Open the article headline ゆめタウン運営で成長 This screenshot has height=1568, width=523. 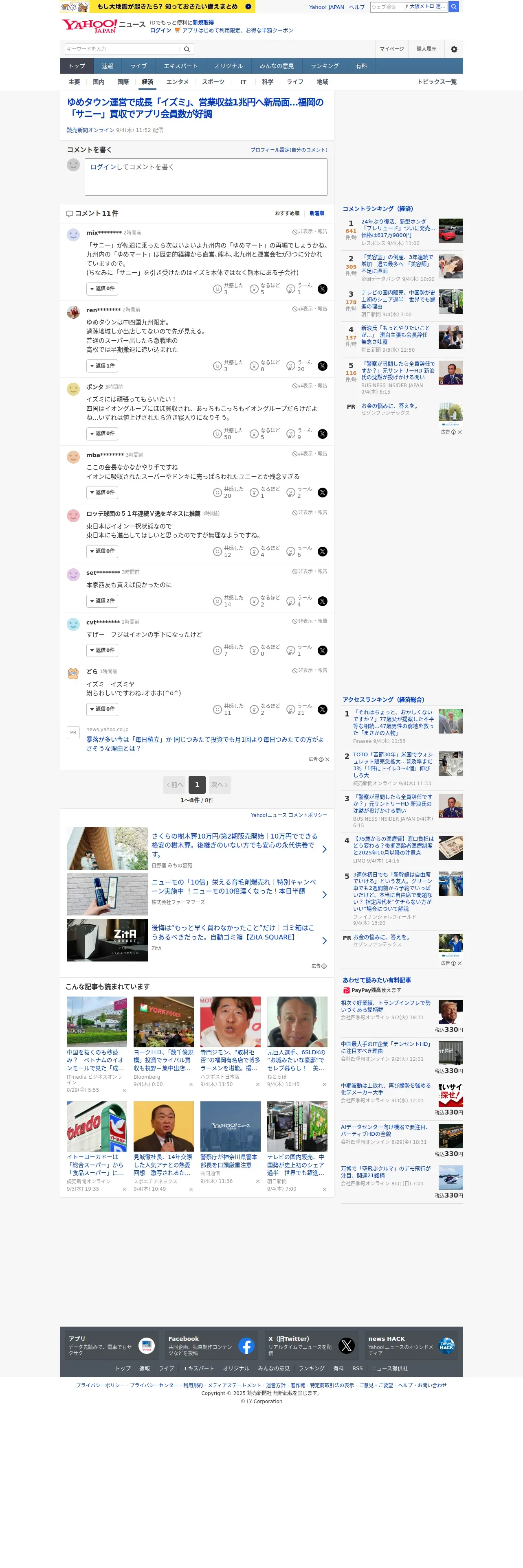pos(195,108)
